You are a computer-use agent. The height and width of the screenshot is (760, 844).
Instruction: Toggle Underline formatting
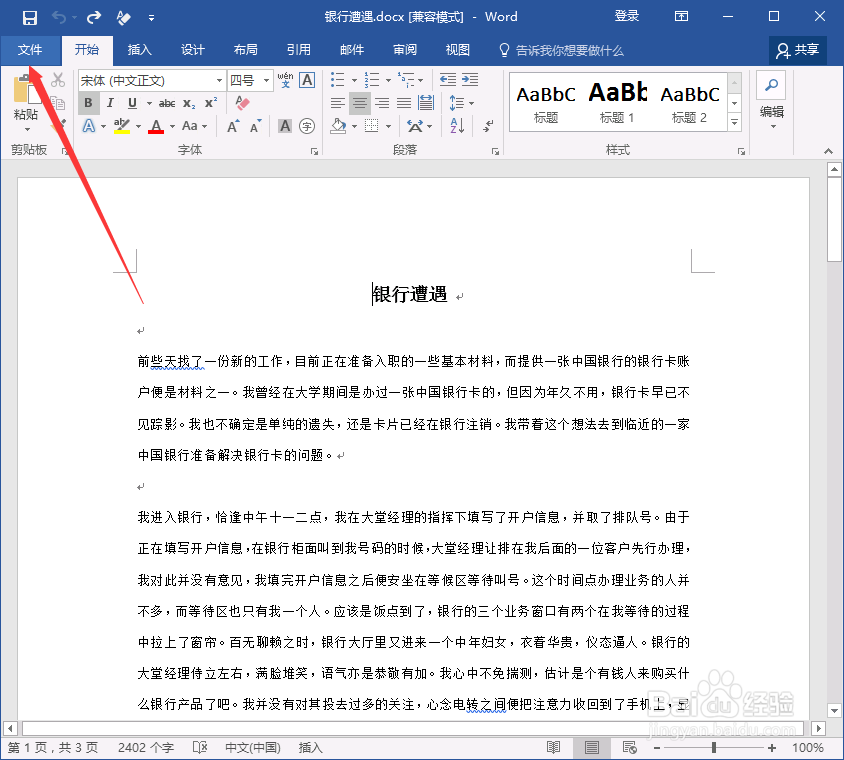[x=132, y=103]
